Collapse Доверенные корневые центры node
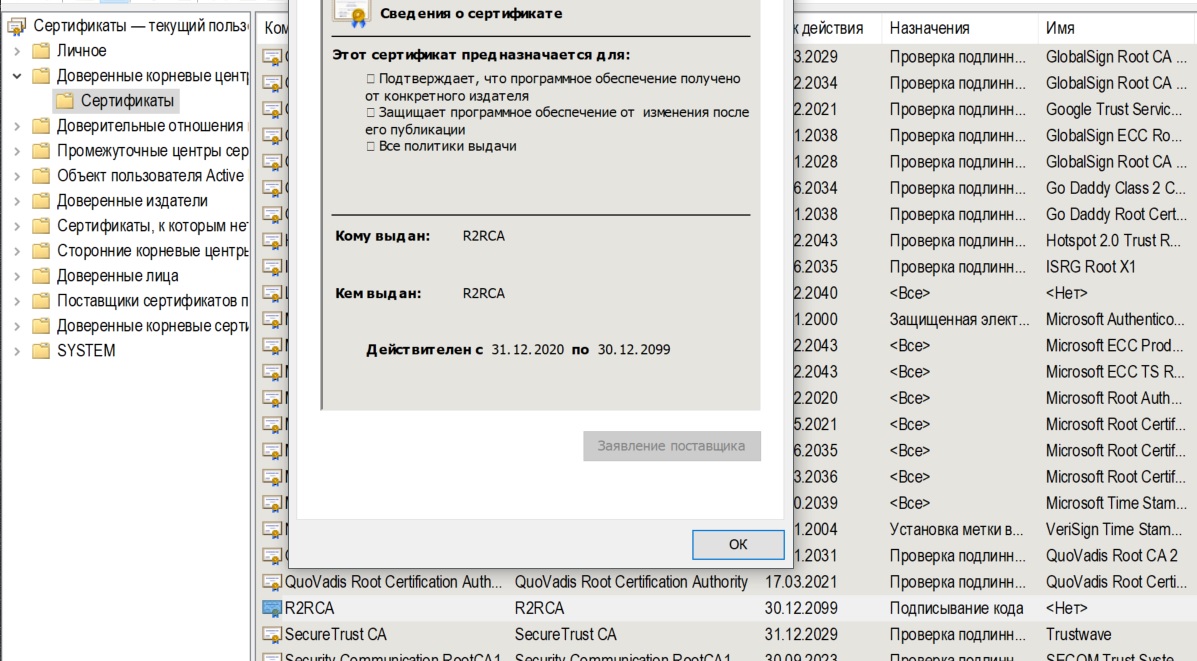Image resolution: width=1197 pixels, height=661 pixels. [x=17, y=76]
